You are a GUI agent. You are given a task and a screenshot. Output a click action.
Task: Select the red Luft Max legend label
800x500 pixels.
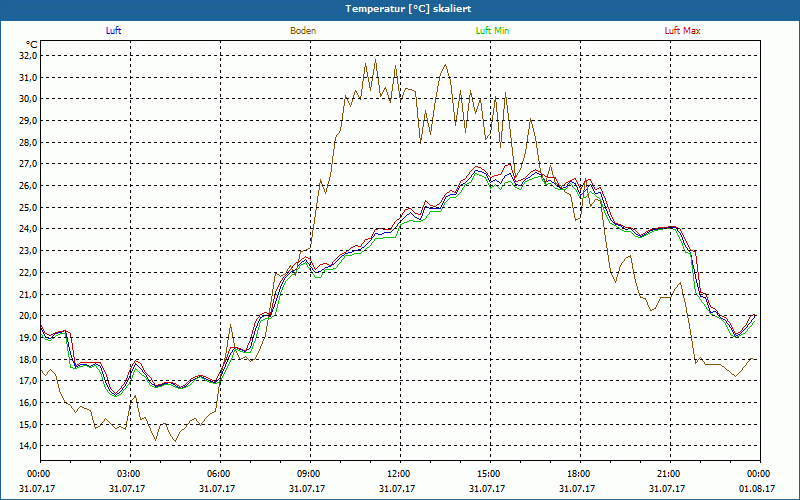(x=682, y=31)
